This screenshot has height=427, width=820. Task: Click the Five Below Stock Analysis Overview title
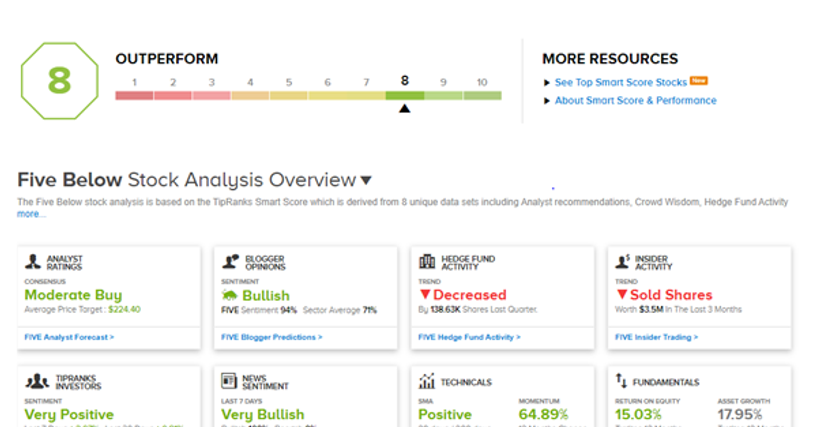[187, 180]
